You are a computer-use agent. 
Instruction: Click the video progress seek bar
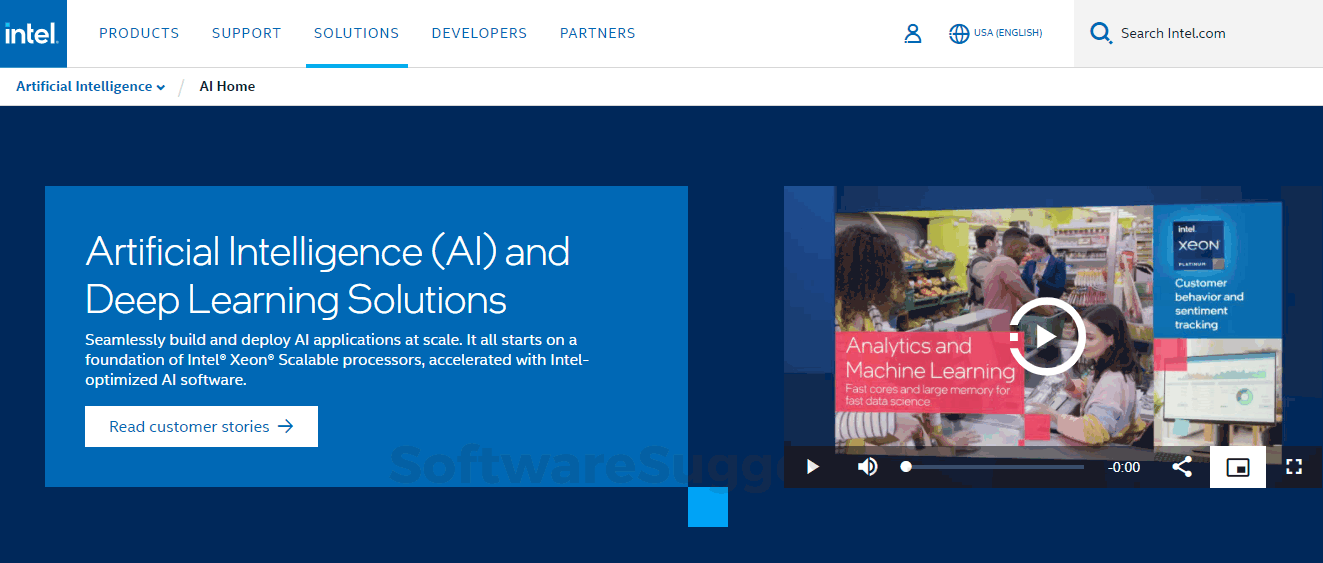pyautogui.click(x=994, y=467)
